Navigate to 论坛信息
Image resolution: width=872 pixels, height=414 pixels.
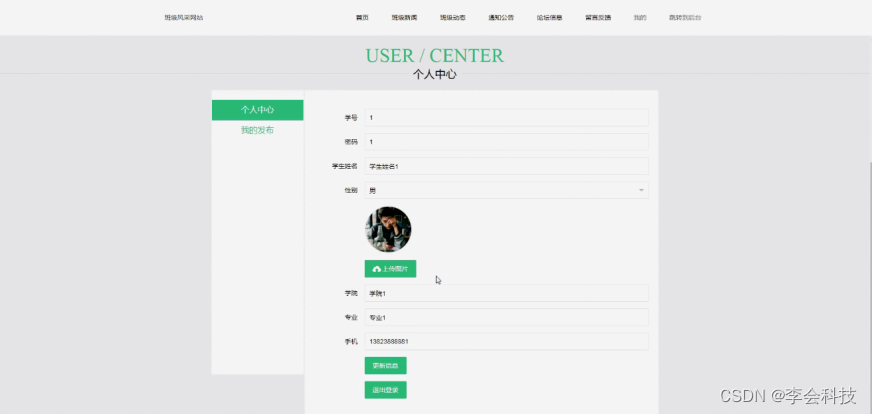pyautogui.click(x=549, y=18)
